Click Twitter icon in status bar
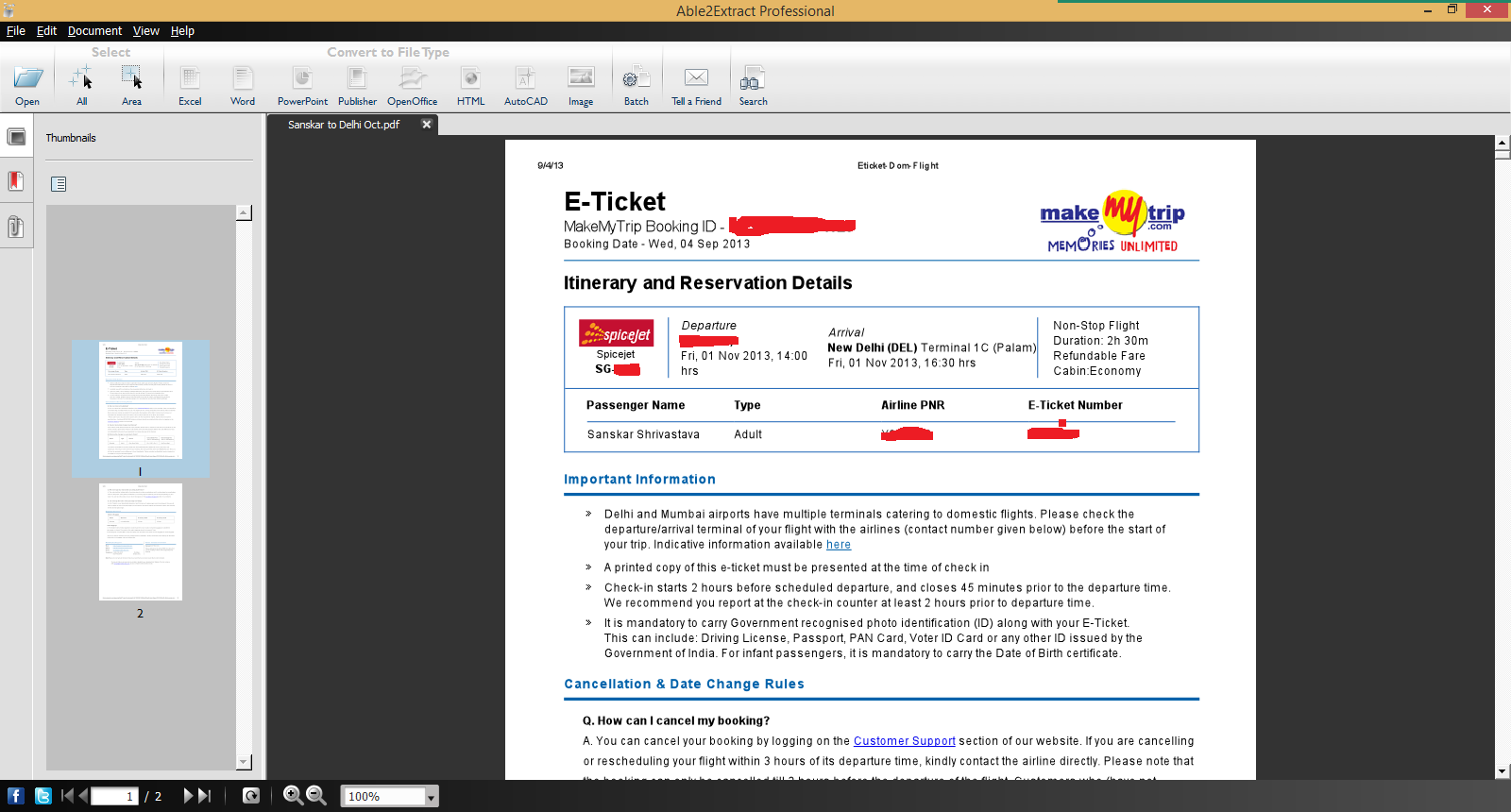This screenshot has width=1511, height=812. [43, 796]
